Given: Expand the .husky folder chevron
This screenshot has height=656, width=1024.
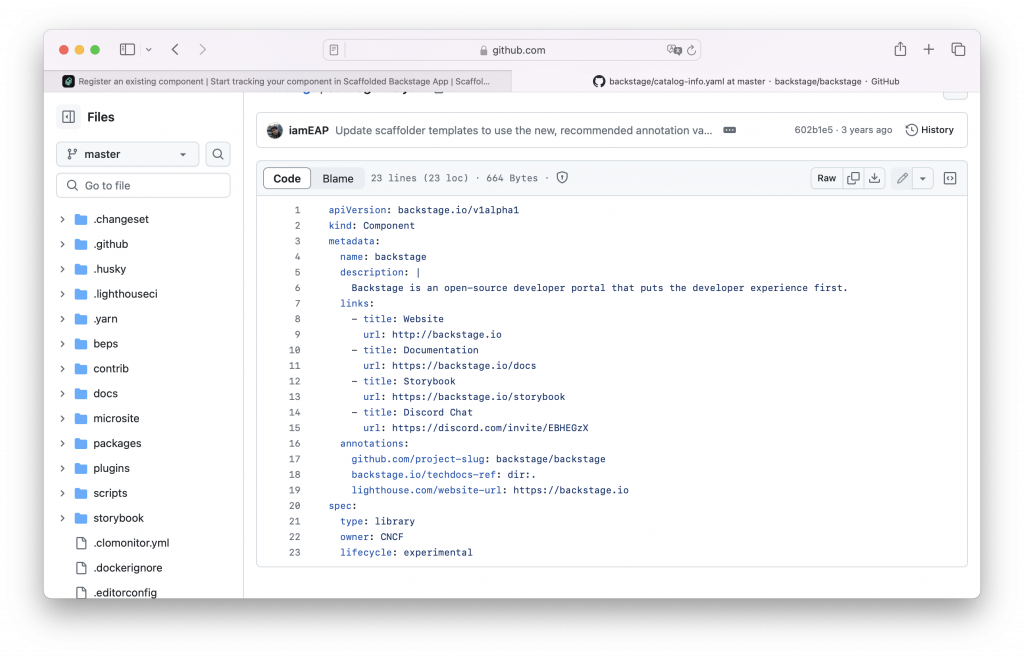Looking at the screenshot, I should coord(63,269).
